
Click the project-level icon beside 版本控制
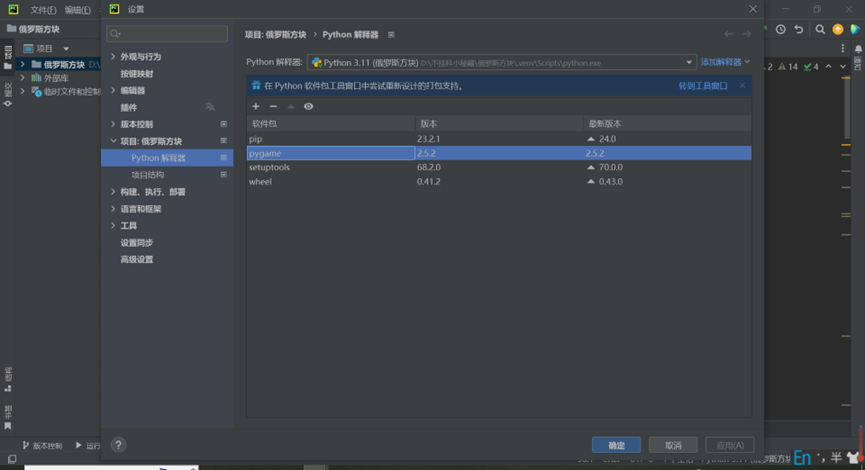[223, 124]
